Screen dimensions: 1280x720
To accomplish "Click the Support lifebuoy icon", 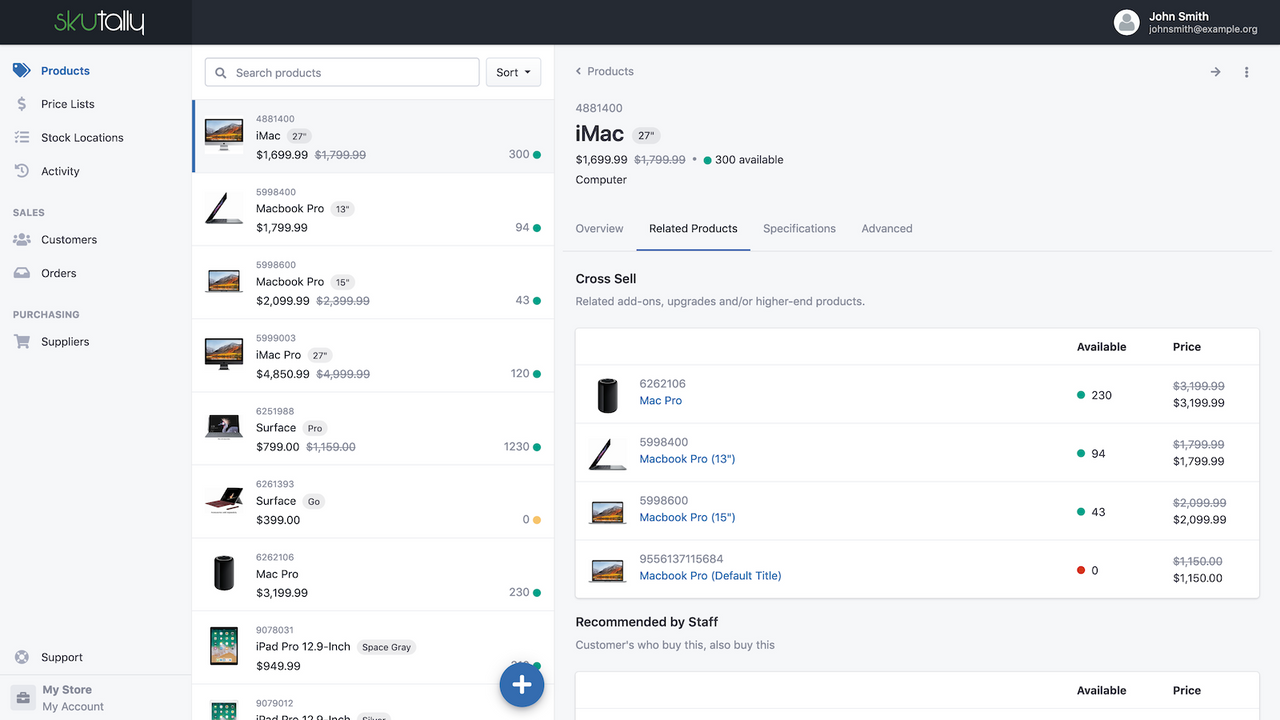I will click(22, 657).
